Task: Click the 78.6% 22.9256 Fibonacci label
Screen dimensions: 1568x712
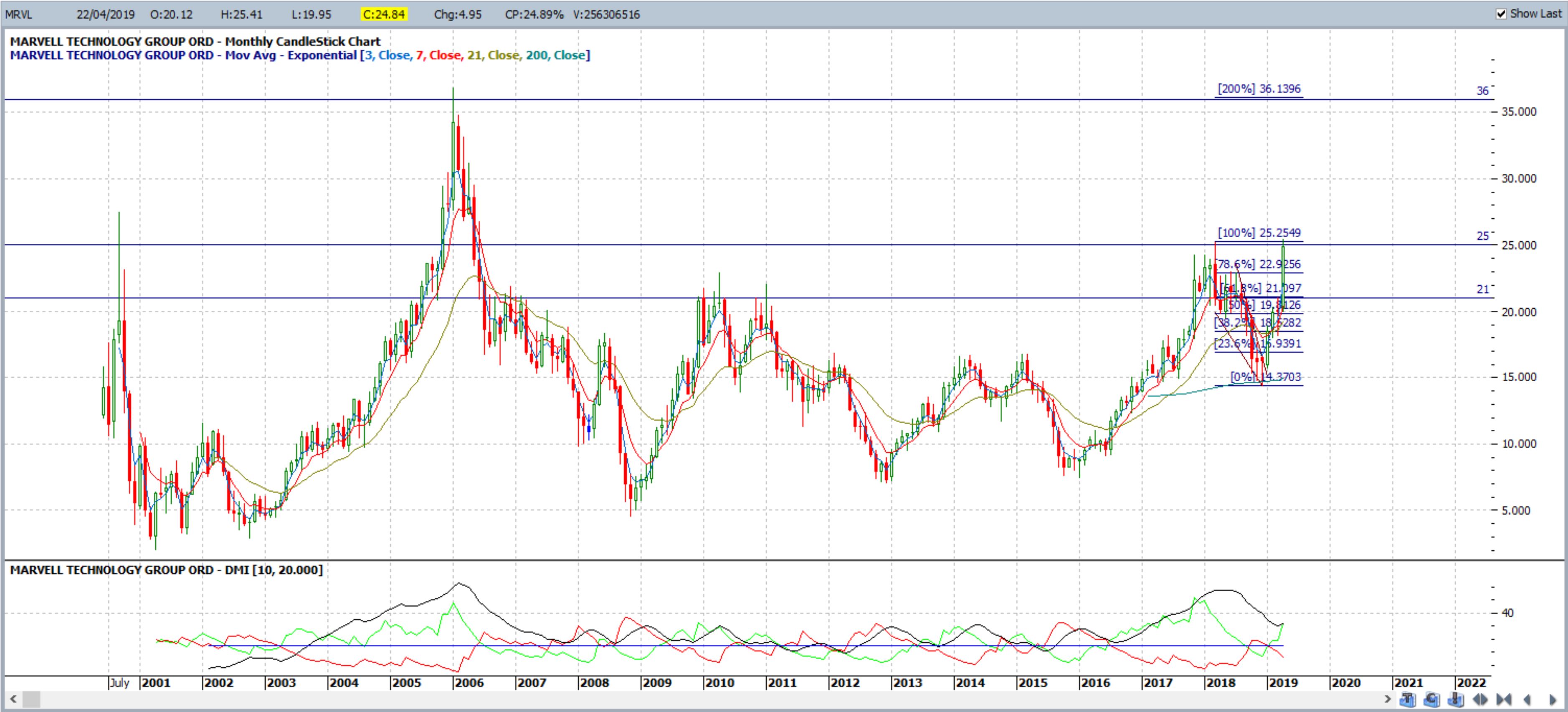Action: click(x=1259, y=265)
